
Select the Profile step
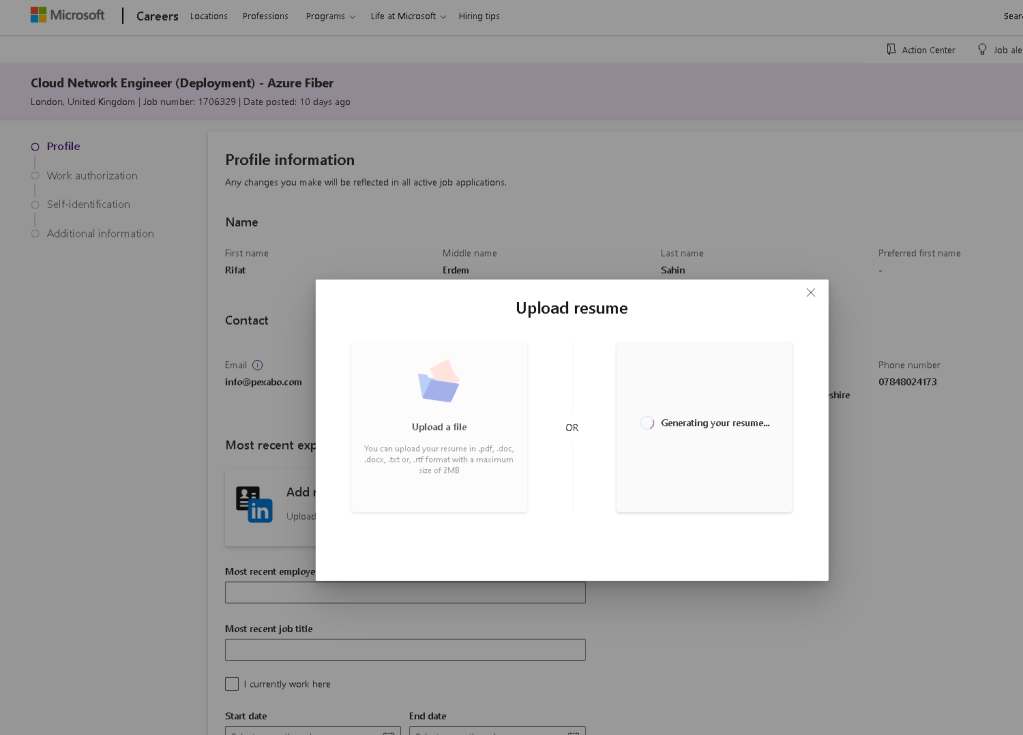(x=63, y=147)
